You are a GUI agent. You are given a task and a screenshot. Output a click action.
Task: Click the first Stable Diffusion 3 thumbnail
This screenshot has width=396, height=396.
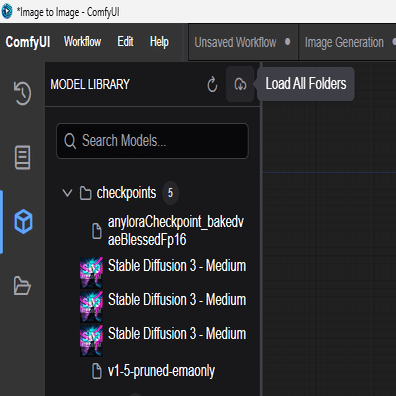point(91,272)
